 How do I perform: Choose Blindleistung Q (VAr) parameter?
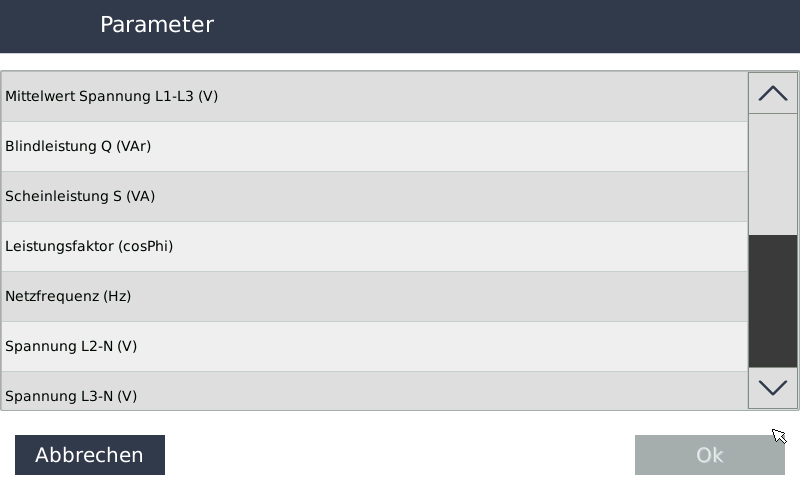374,147
